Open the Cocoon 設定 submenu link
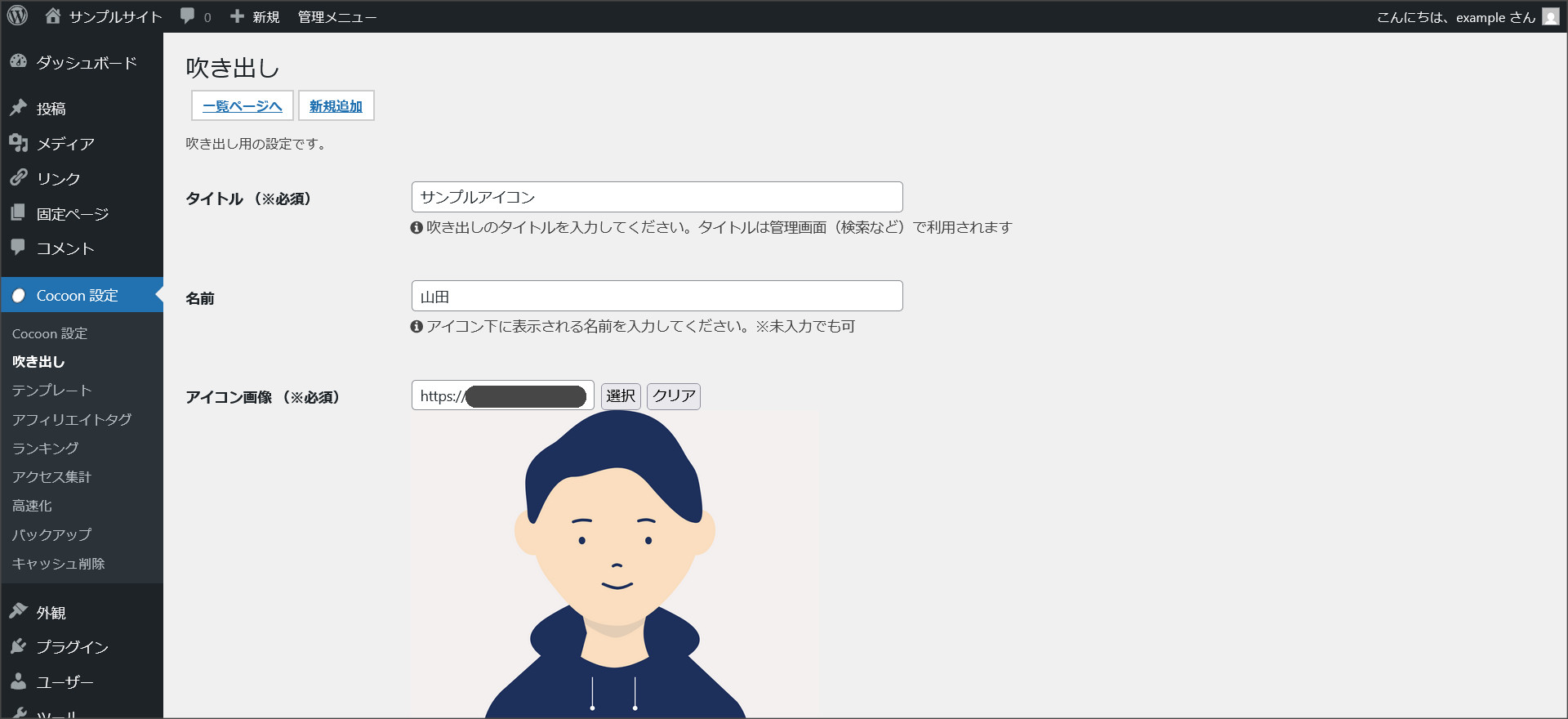This screenshot has height=719, width=1568. [x=50, y=333]
